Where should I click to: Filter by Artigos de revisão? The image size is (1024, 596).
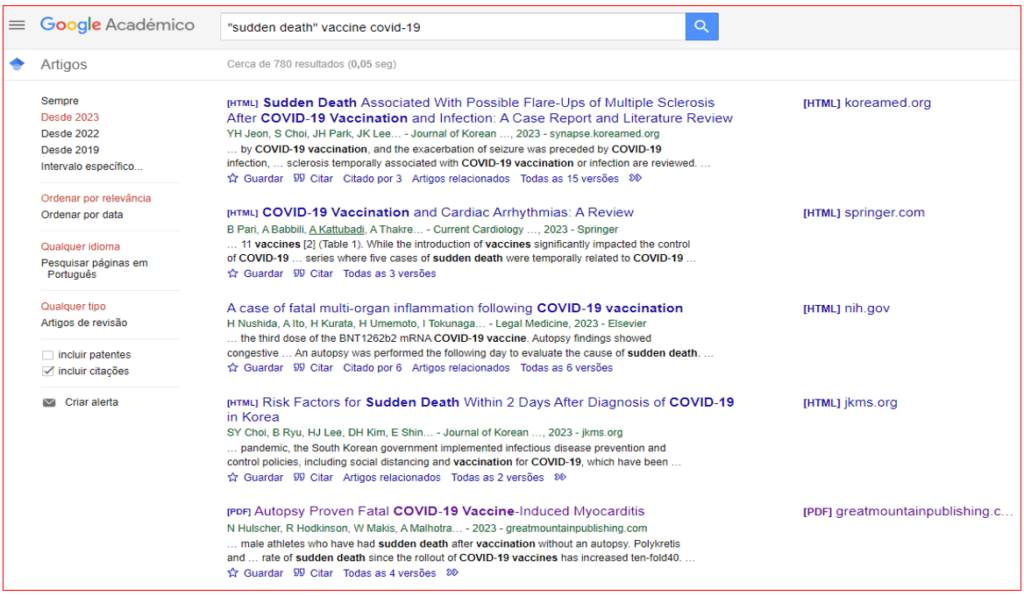point(84,323)
